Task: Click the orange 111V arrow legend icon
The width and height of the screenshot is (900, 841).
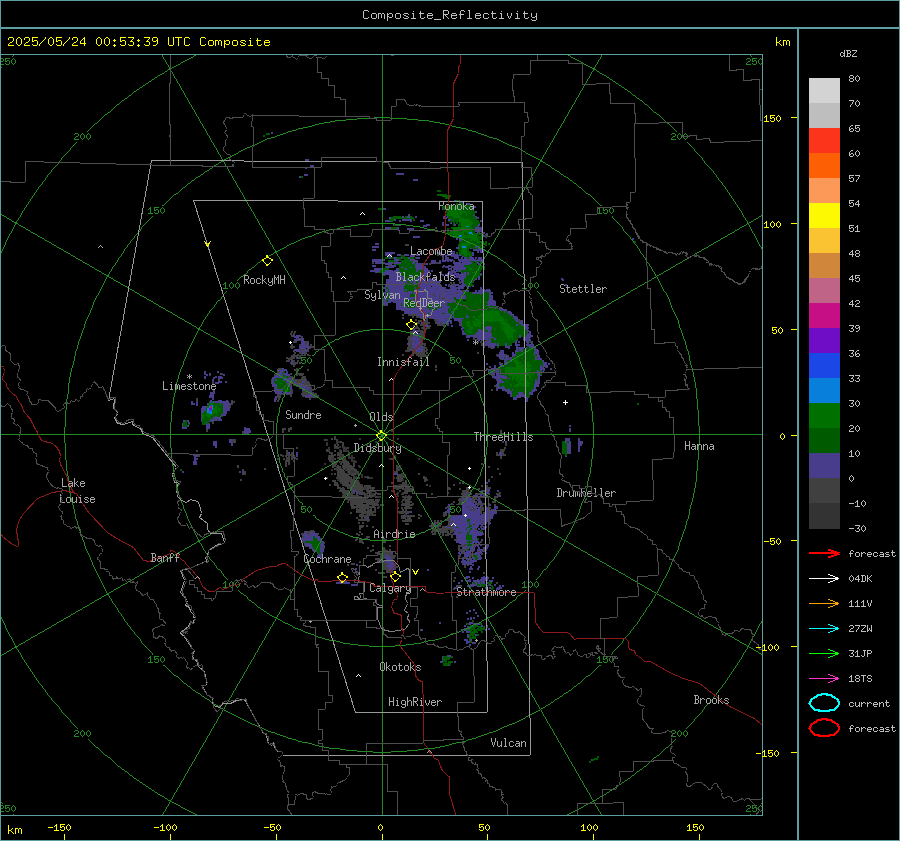Action: tap(824, 603)
